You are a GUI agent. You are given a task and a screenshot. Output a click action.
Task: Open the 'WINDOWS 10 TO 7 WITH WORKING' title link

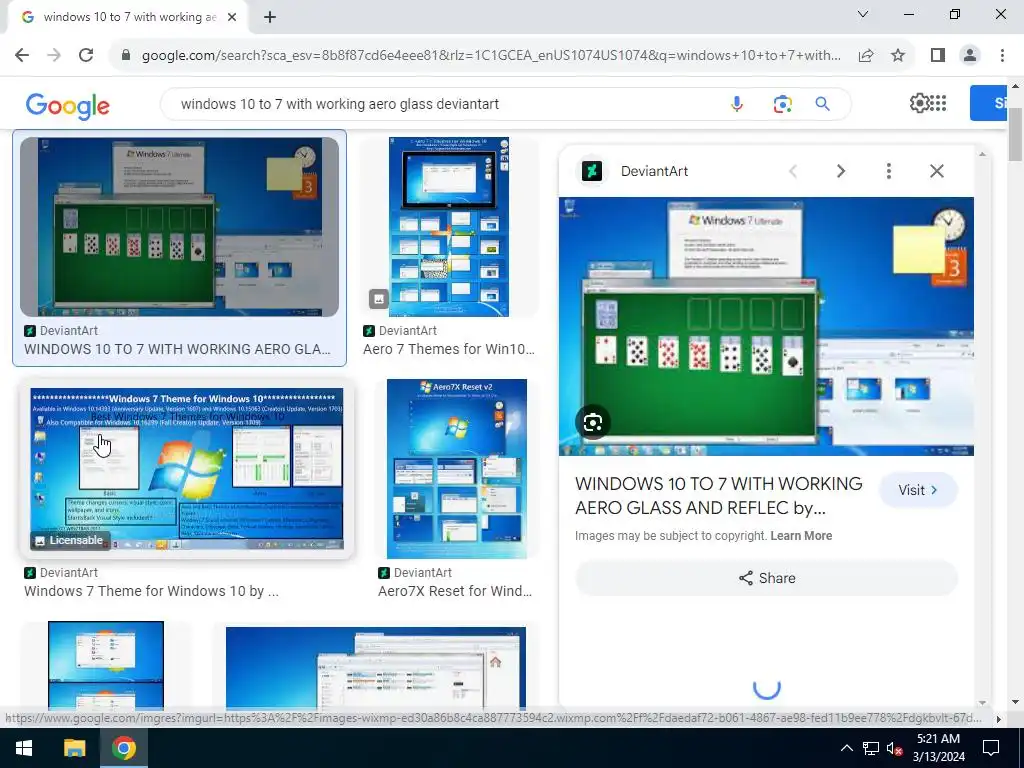point(718,496)
